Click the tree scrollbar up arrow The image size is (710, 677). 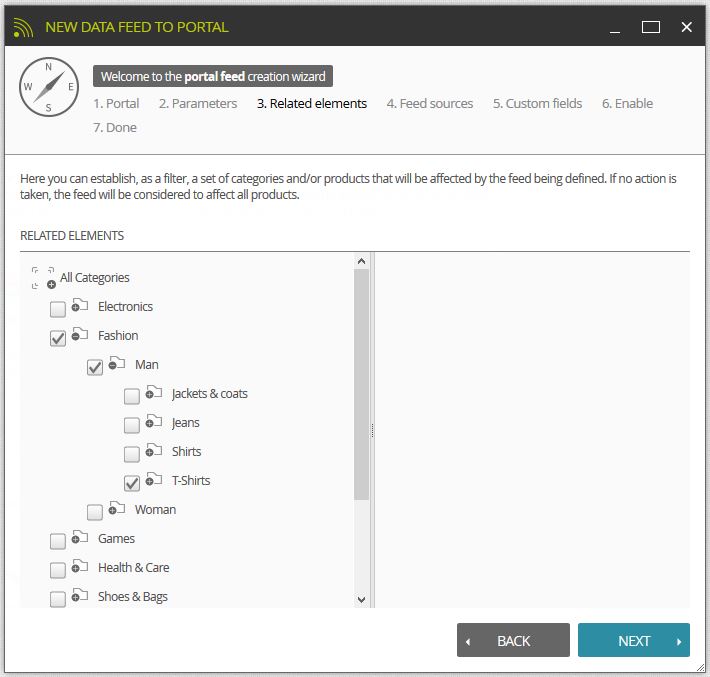(361, 261)
